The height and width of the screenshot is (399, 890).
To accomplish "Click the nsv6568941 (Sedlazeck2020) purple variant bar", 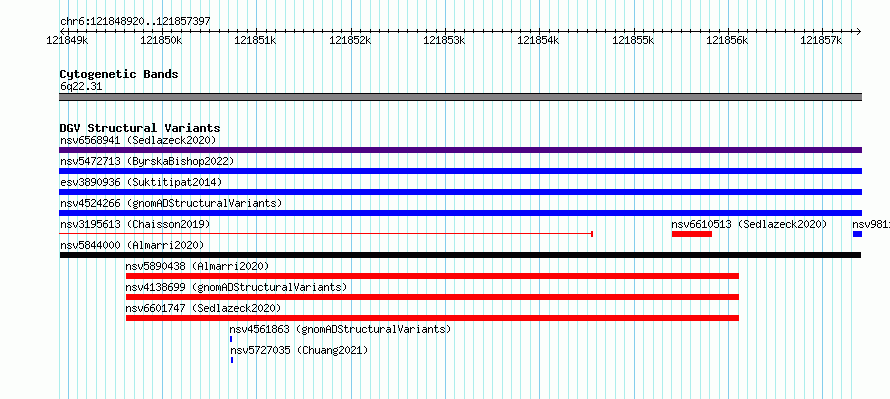I will point(460,150).
